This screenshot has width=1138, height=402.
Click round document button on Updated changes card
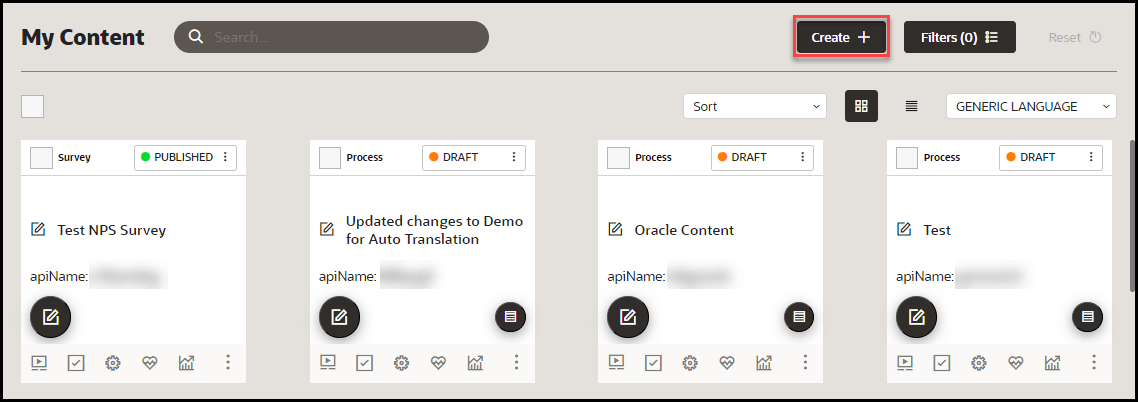(x=511, y=317)
